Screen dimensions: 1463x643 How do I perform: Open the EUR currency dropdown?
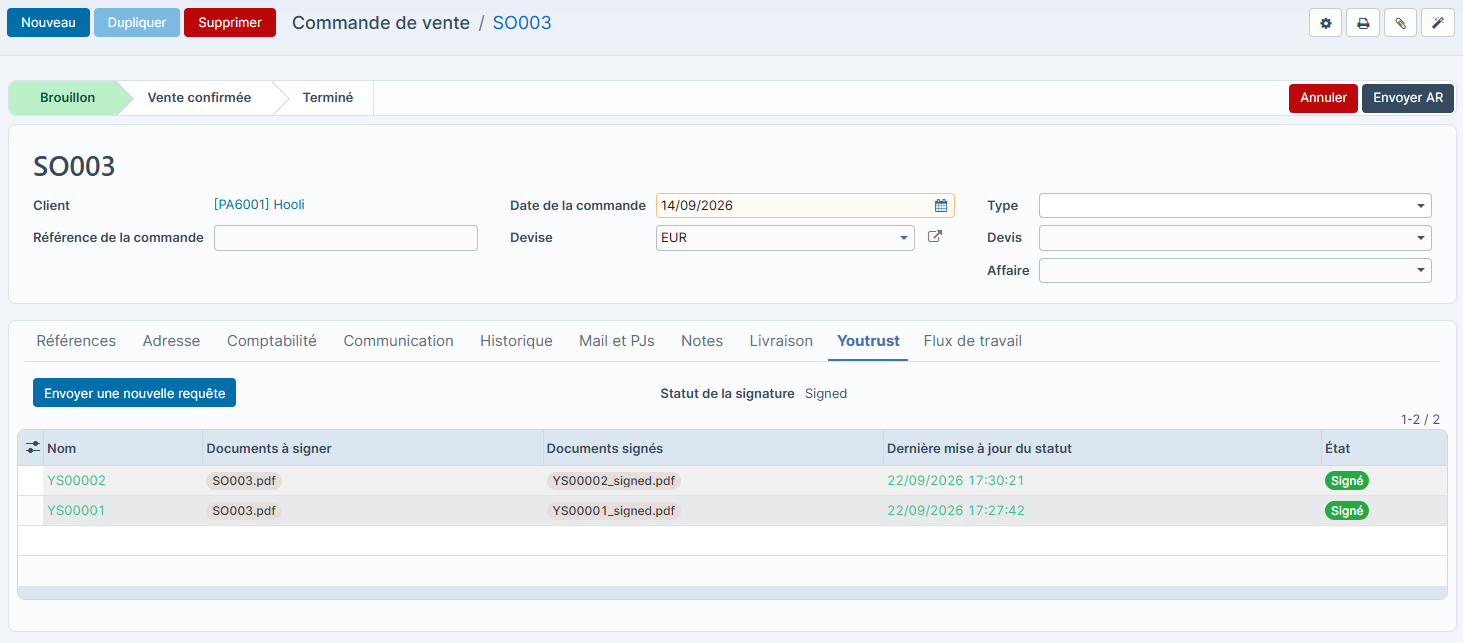785,238
